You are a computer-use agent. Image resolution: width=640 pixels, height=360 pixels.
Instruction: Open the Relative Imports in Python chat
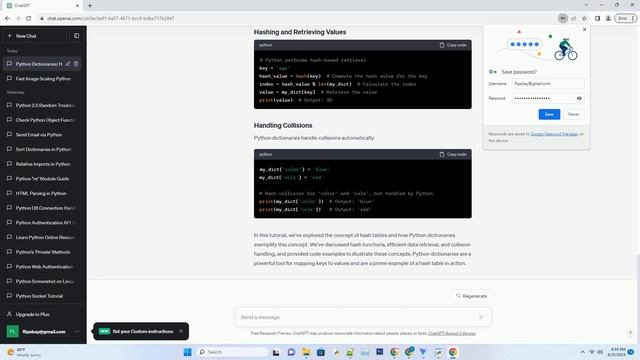[43, 164]
